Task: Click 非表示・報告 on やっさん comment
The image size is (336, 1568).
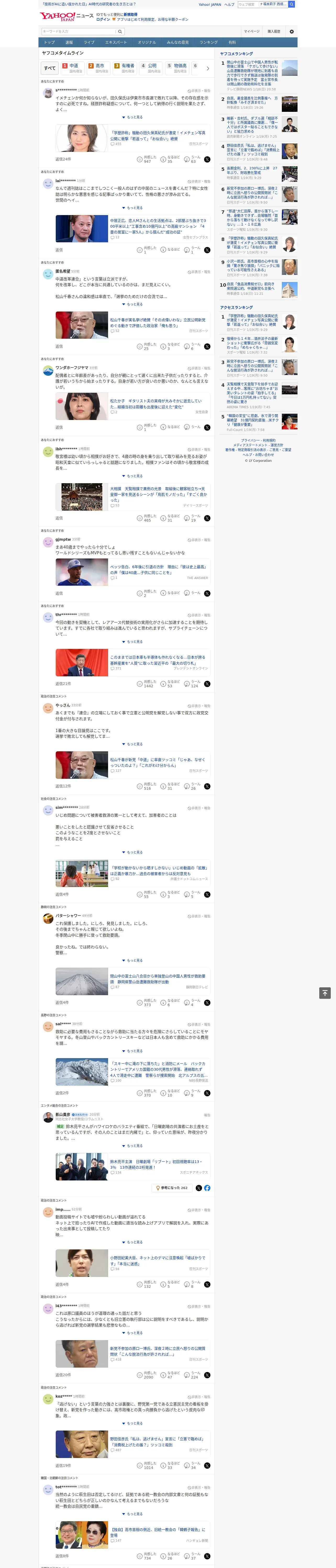Action: pos(199,706)
